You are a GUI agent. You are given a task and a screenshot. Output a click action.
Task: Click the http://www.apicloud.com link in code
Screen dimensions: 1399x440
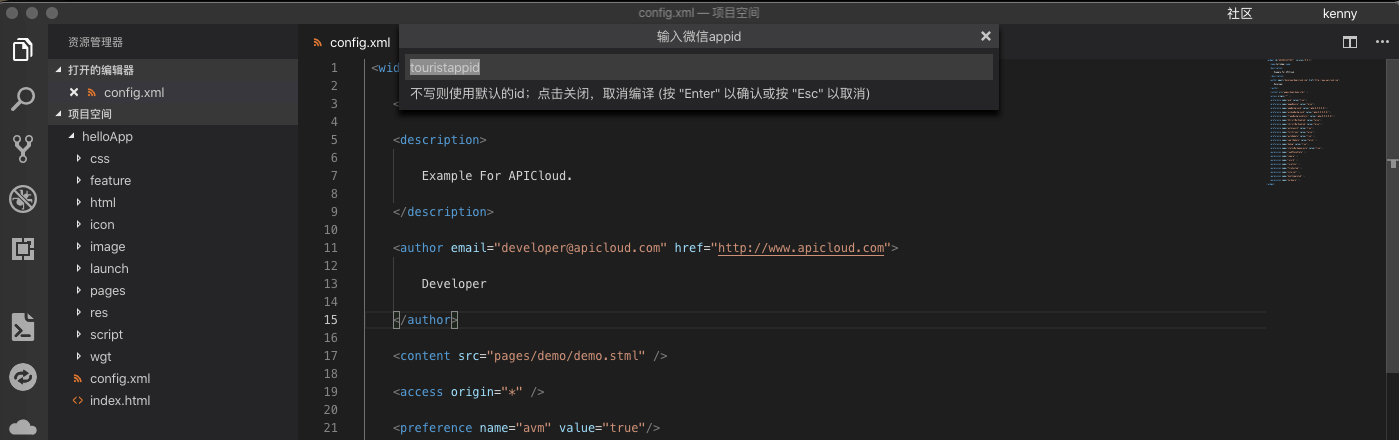[802, 247]
